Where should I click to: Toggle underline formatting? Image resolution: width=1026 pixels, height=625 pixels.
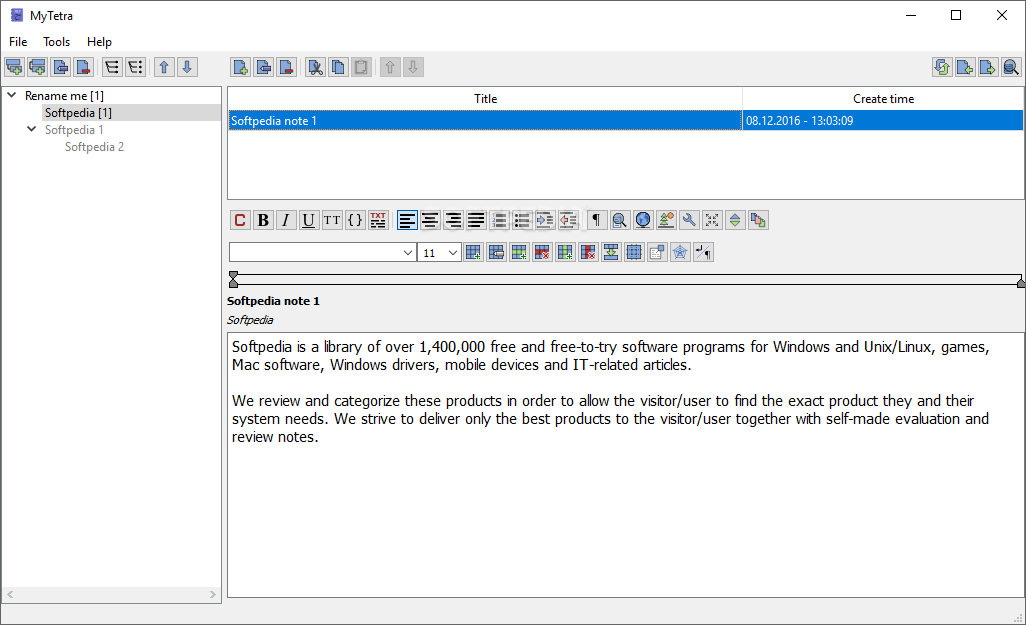[309, 221]
